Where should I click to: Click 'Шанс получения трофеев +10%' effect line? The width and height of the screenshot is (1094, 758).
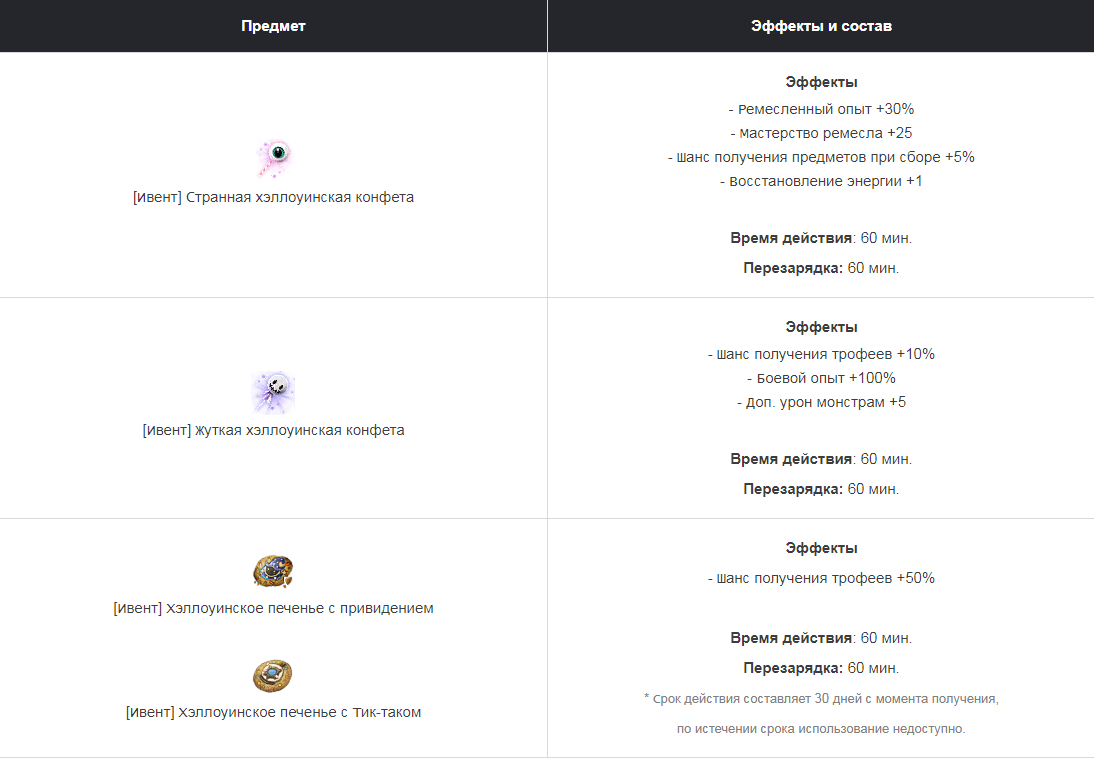821,354
